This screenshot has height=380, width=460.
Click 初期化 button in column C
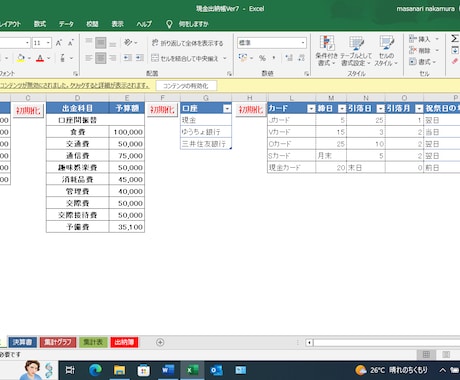click(28, 110)
